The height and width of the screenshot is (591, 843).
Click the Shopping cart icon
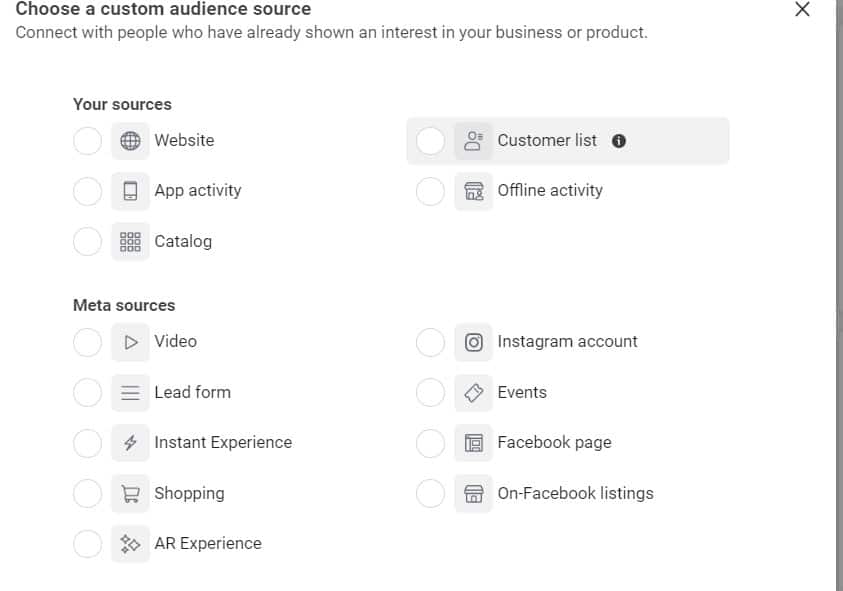coord(130,494)
